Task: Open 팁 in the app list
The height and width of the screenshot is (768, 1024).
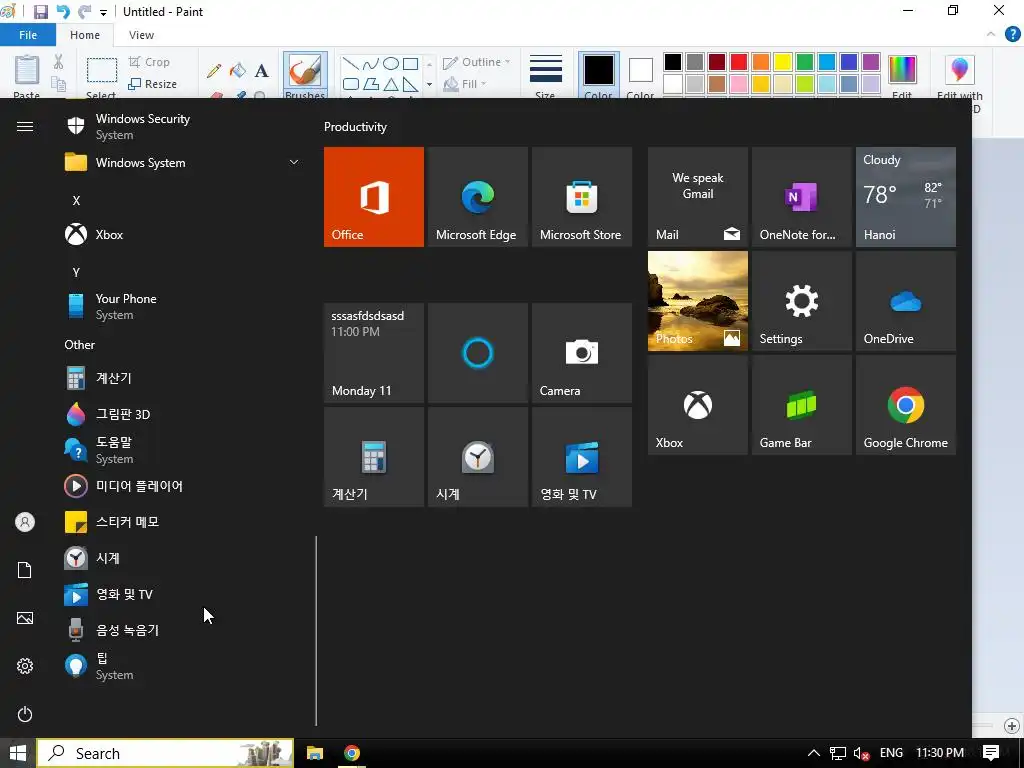Action: [x=183, y=666]
